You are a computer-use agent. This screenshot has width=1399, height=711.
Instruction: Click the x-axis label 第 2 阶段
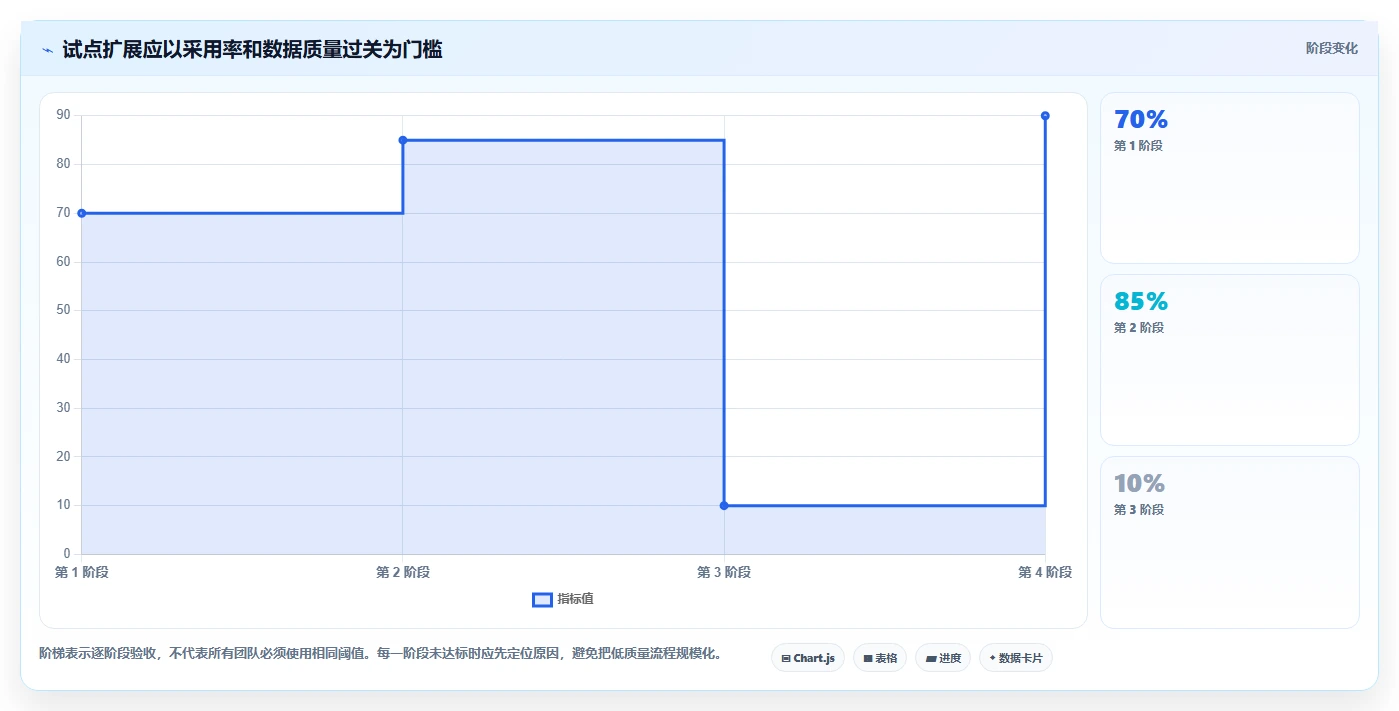click(403, 572)
